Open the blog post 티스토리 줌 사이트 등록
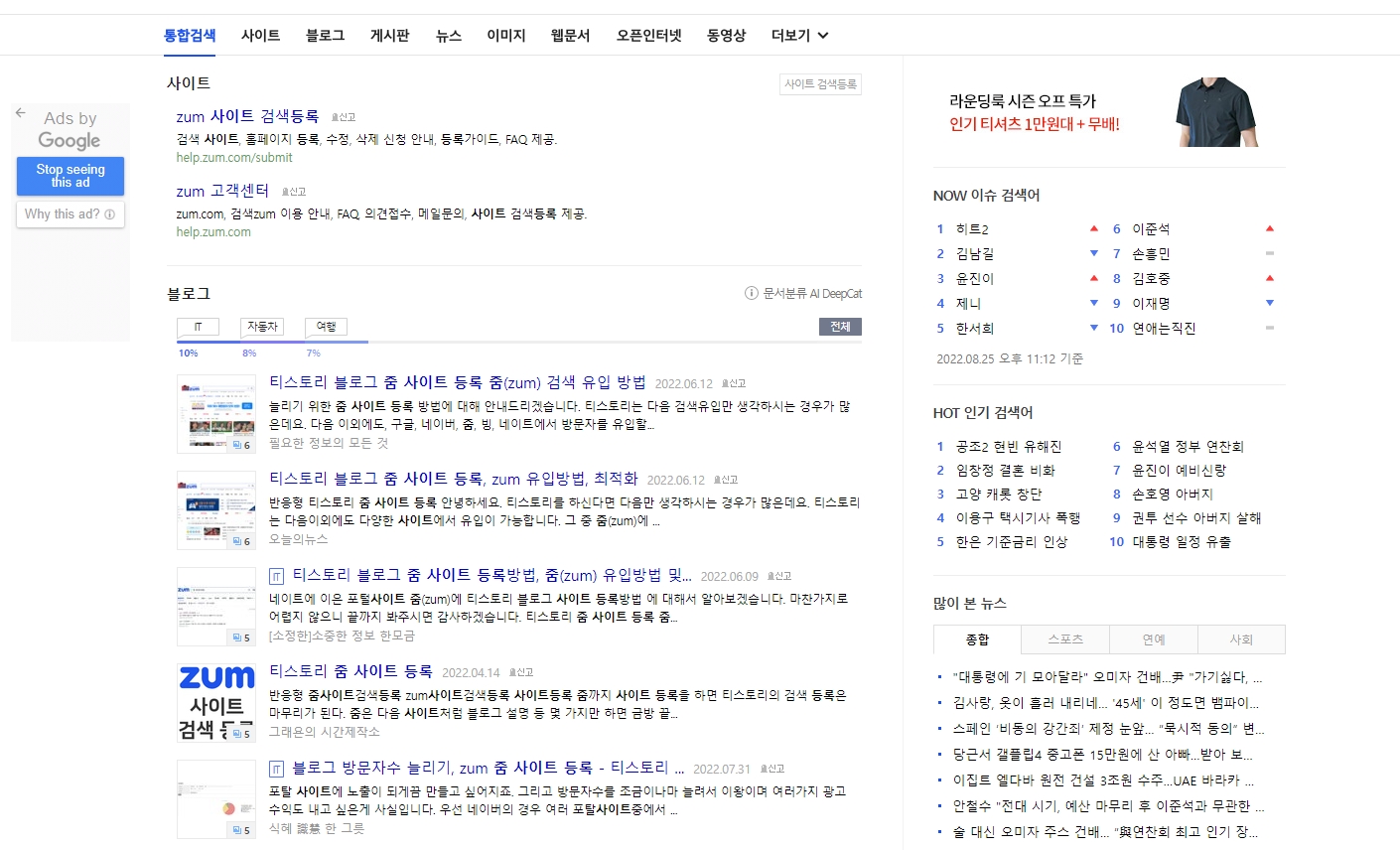 pos(350,671)
